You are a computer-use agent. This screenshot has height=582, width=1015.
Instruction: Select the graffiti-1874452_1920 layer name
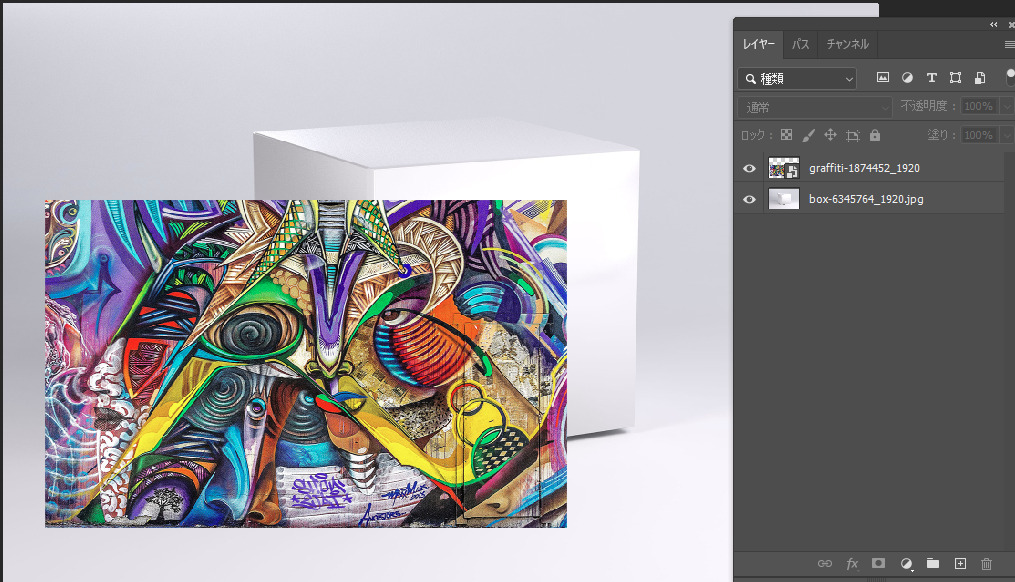(864, 168)
